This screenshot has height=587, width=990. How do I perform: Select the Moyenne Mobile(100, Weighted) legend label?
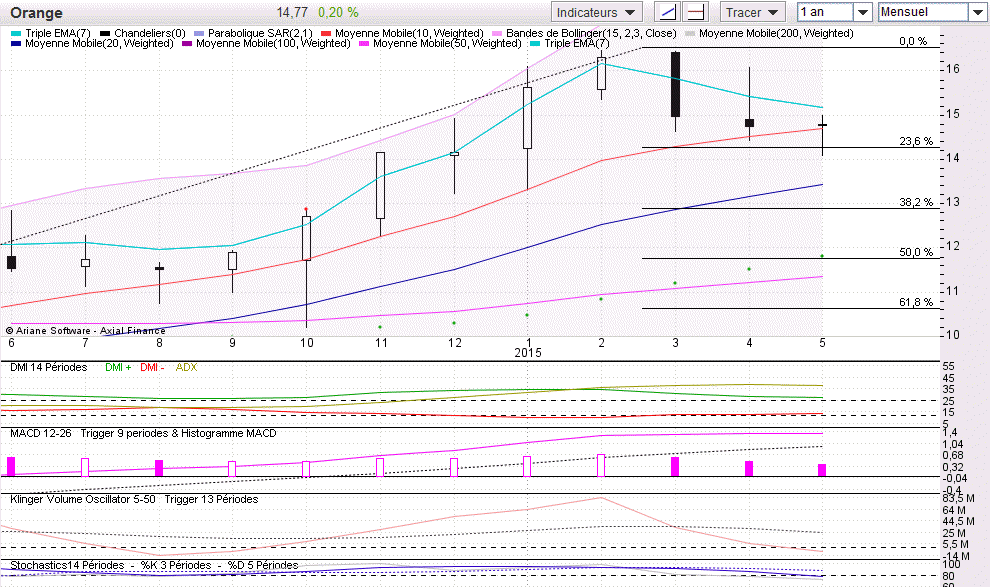tap(273, 43)
